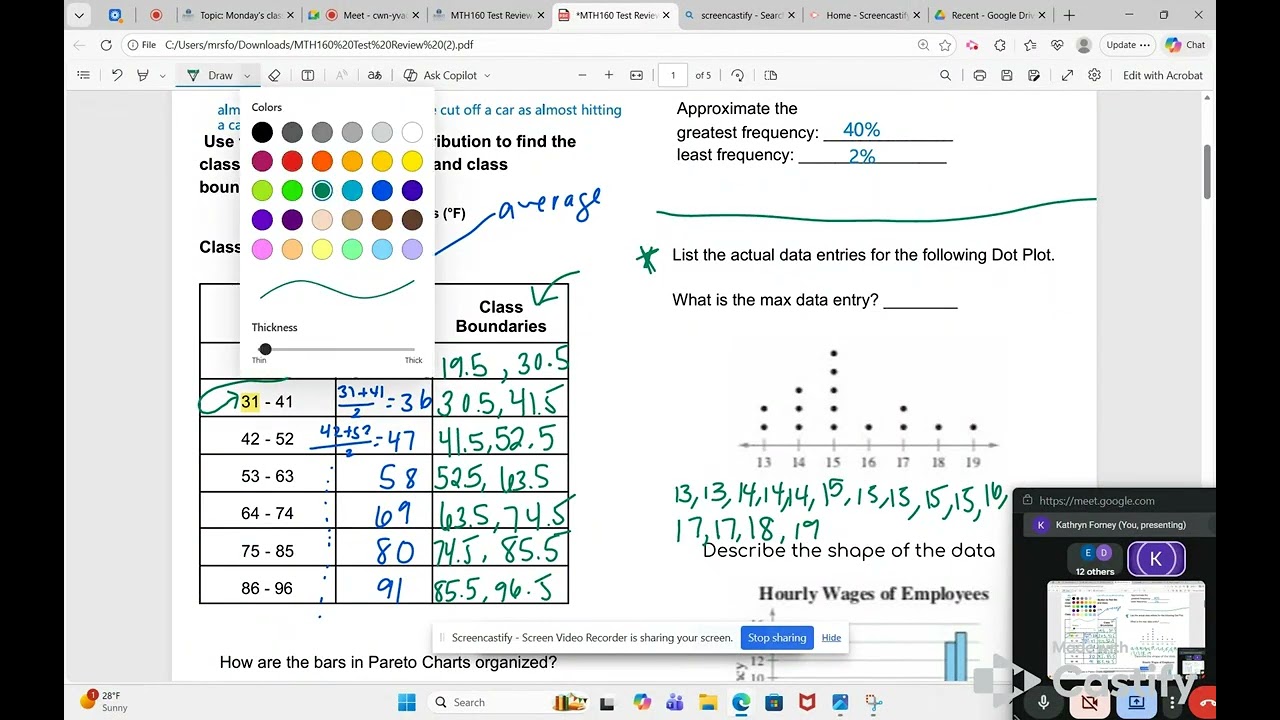Click the browser Refresh icon

[x=106, y=45]
